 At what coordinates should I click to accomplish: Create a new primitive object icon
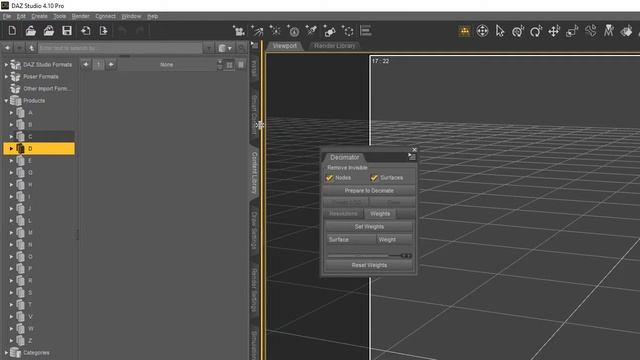click(x=329, y=31)
